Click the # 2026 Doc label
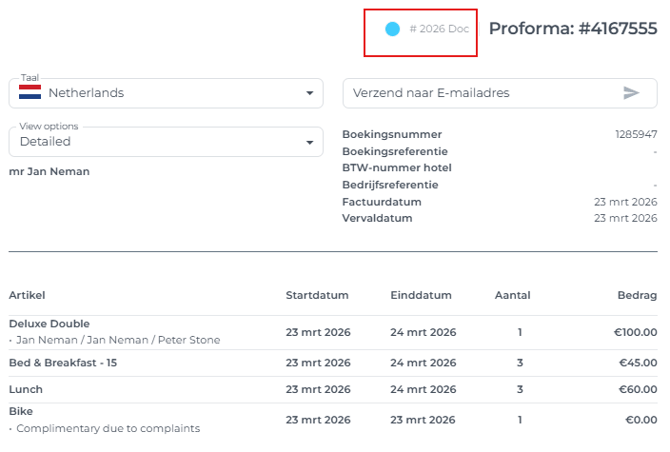This screenshot has width=670, height=452. [439, 29]
